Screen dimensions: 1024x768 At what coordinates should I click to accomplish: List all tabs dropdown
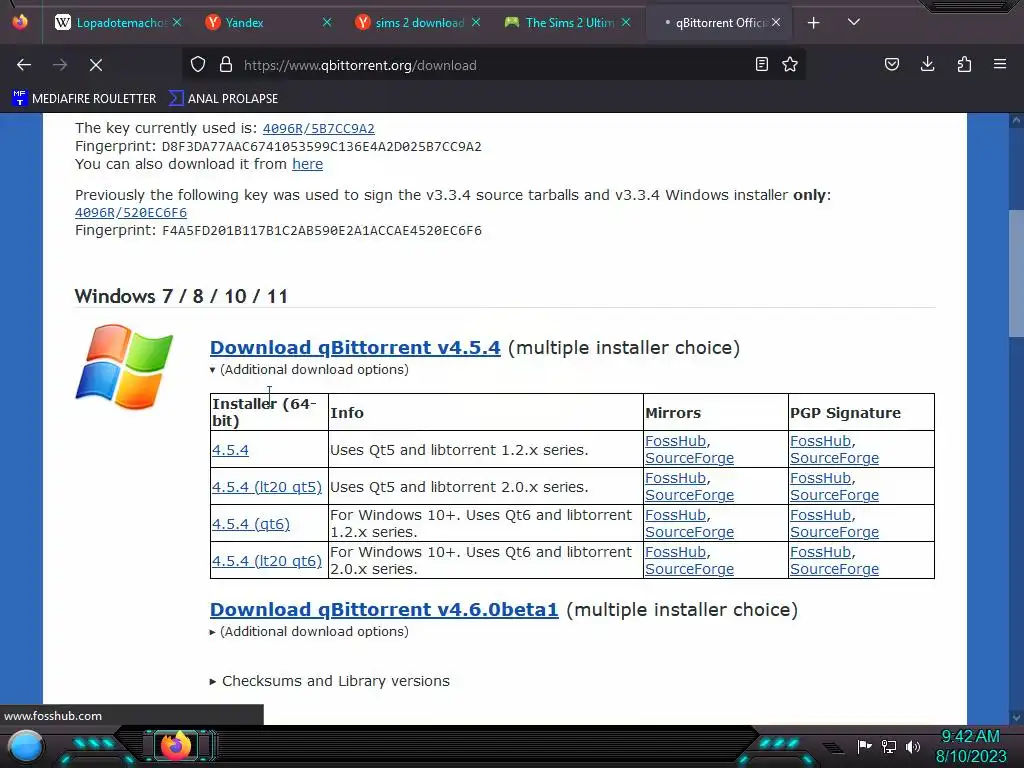pyautogui.click(x=854, y=22)
